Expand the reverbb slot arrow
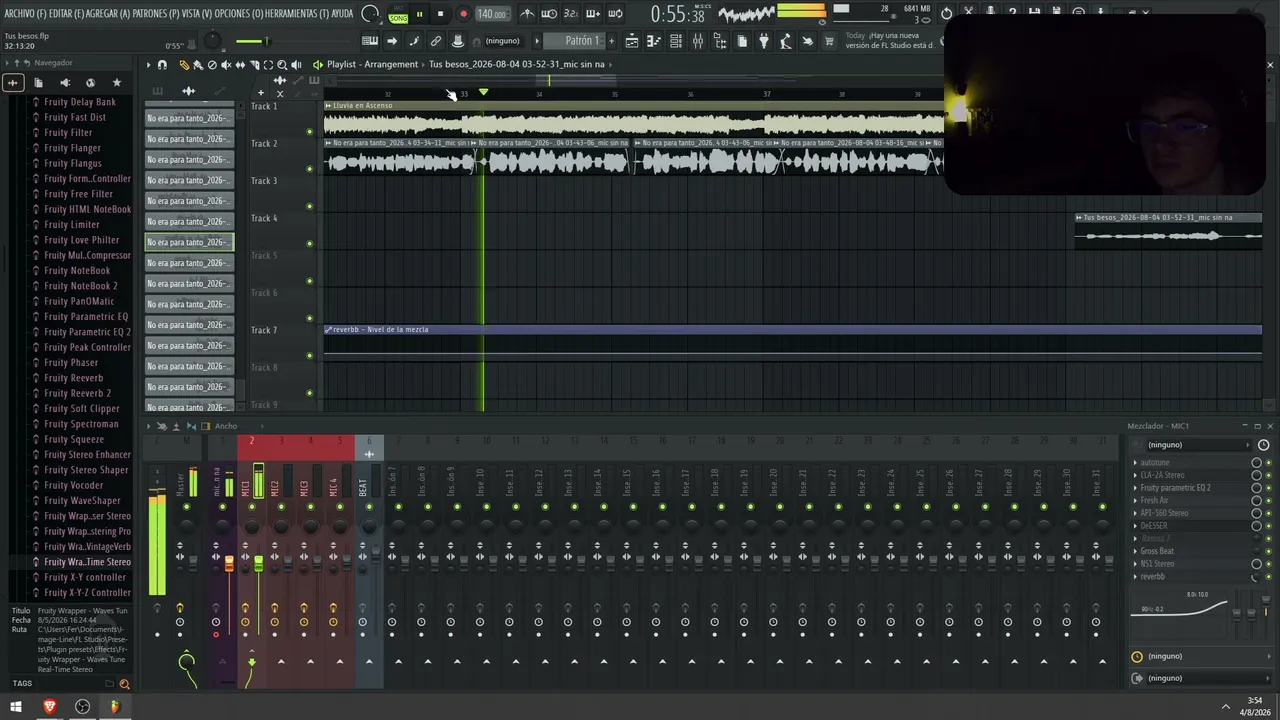This screenshot has height=720, width=1280. click(x=1135, y=577)
